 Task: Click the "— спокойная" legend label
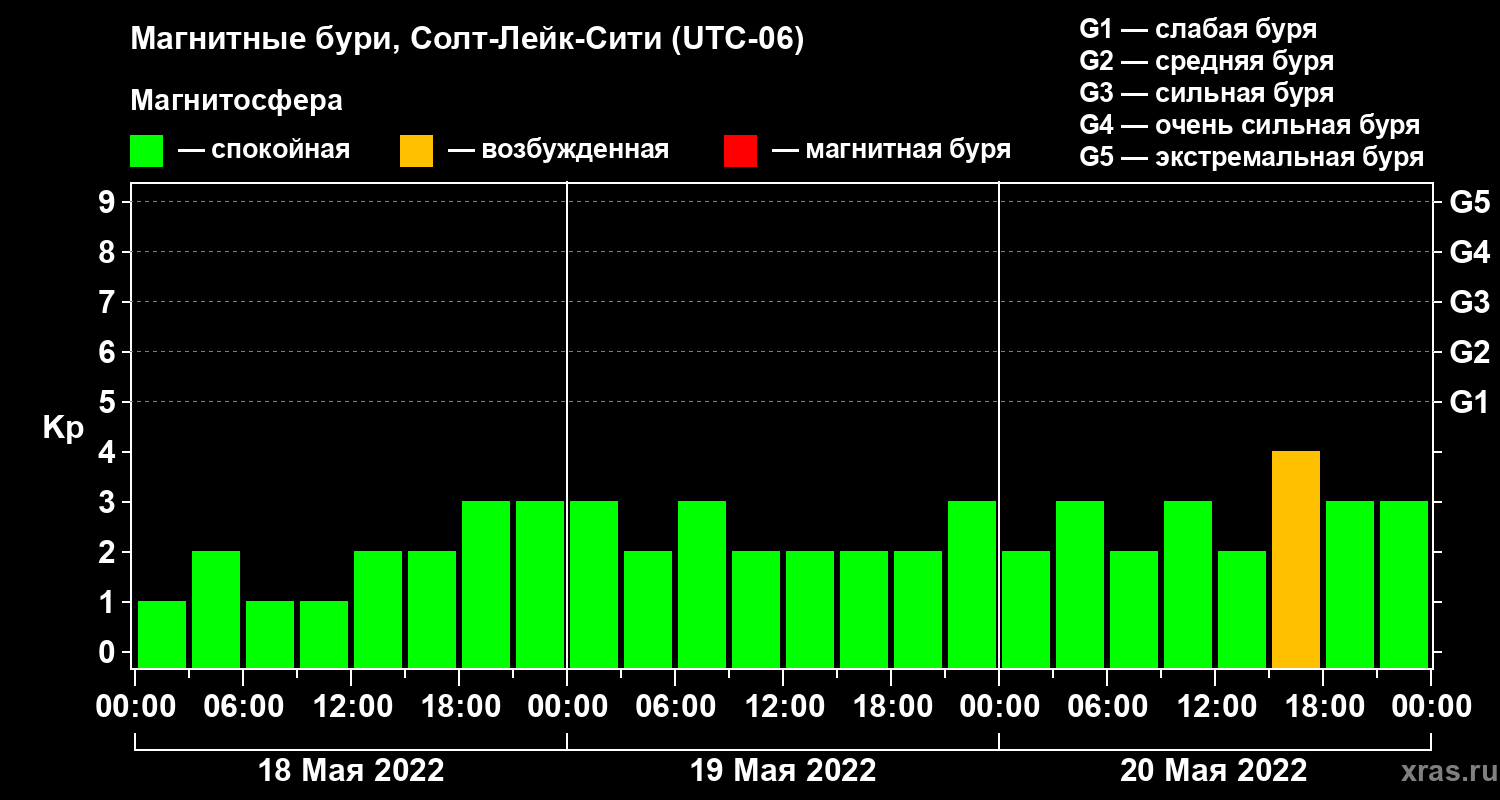click(264, 151)
